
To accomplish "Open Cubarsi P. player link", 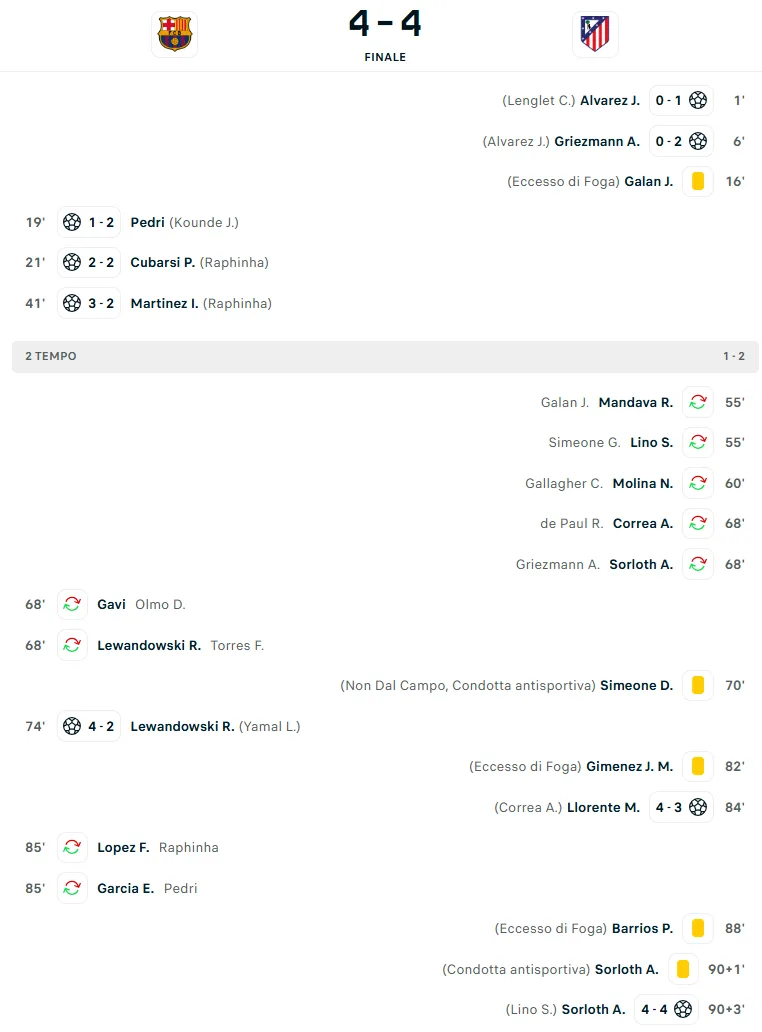I will click(x=162, y=262).
